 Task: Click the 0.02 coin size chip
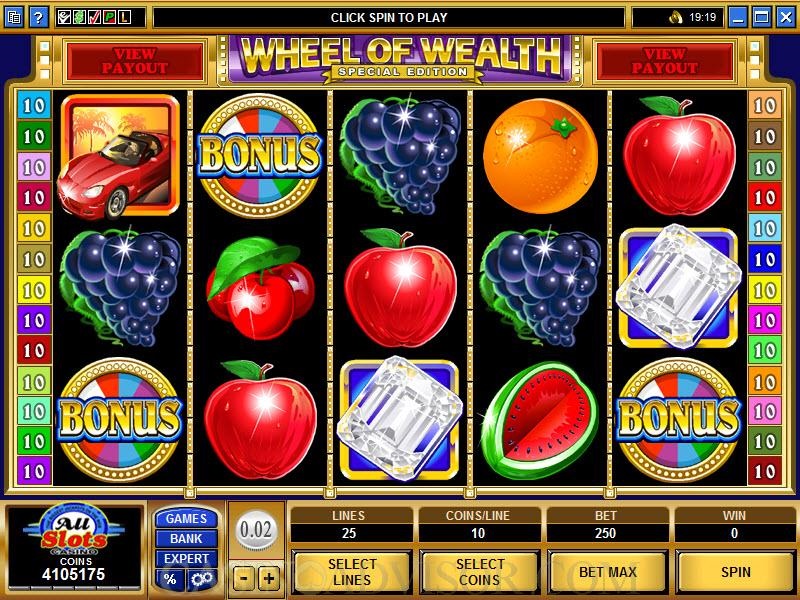click(256, 530)
